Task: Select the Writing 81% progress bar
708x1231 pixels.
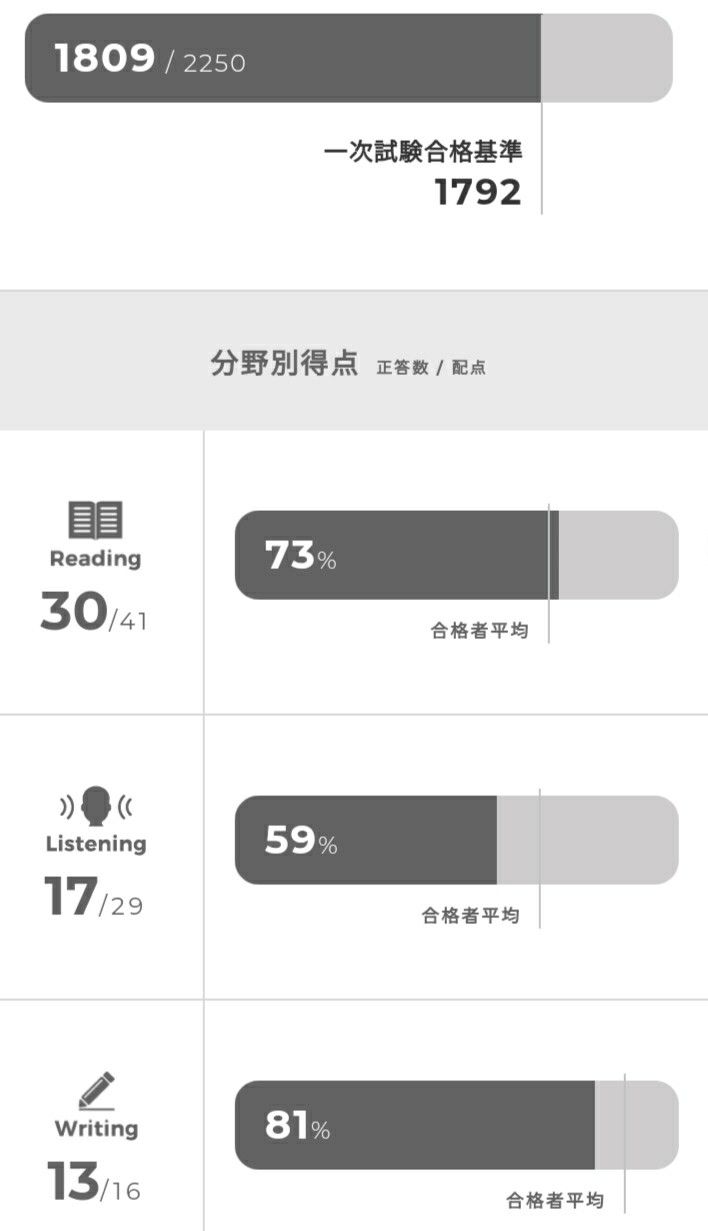Action: tap(456, 1125)
